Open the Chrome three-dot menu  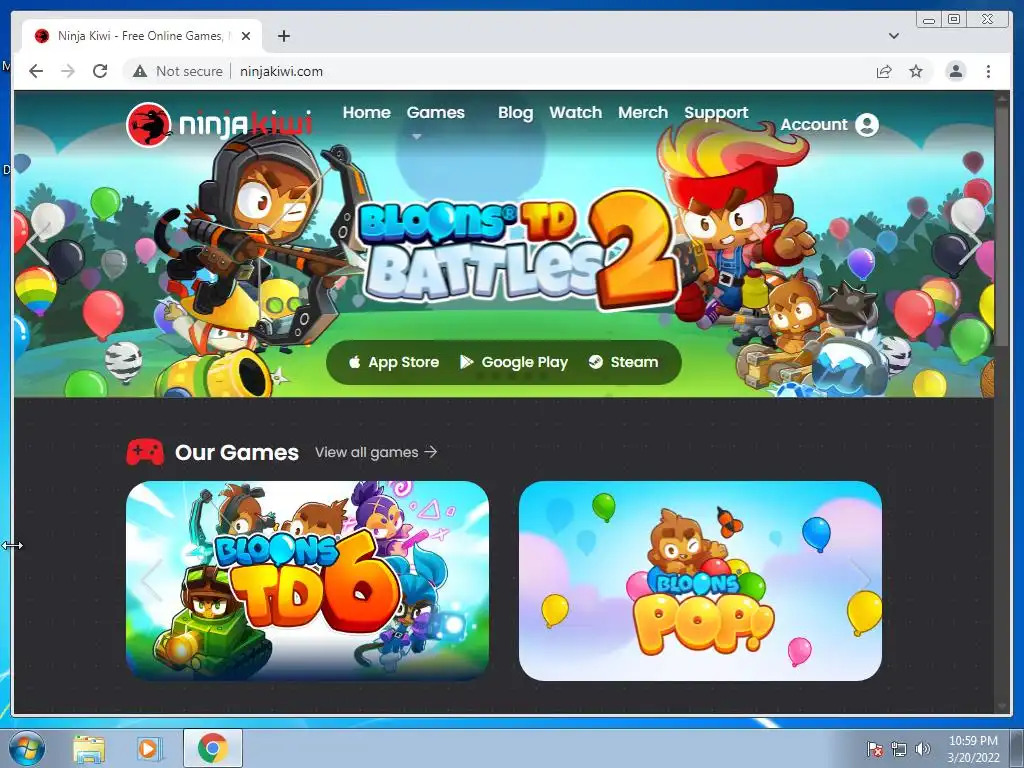pyautogui.click(x=988, y=71)
